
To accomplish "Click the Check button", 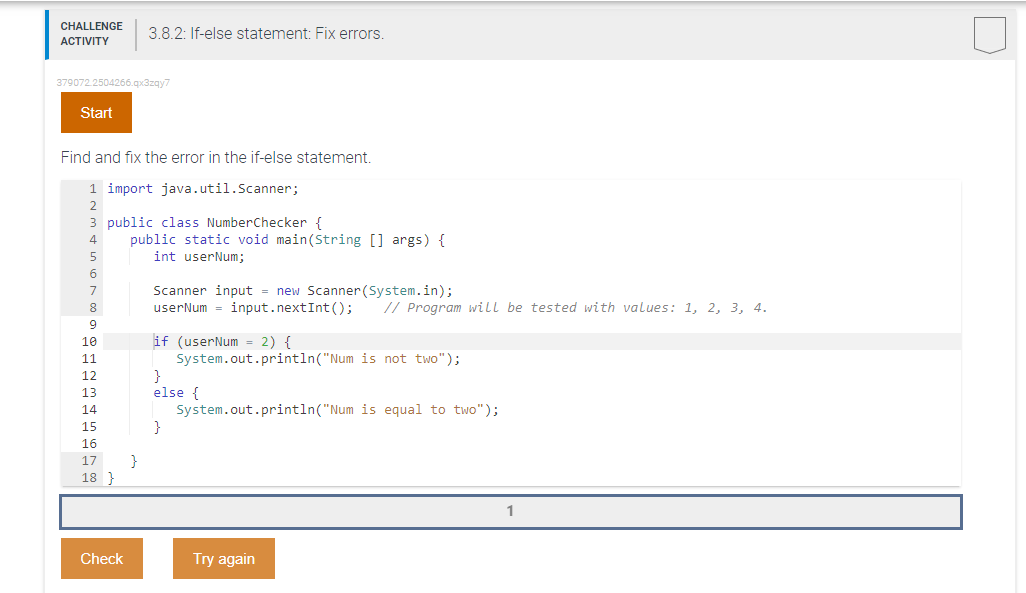I will tap(101, 558).
